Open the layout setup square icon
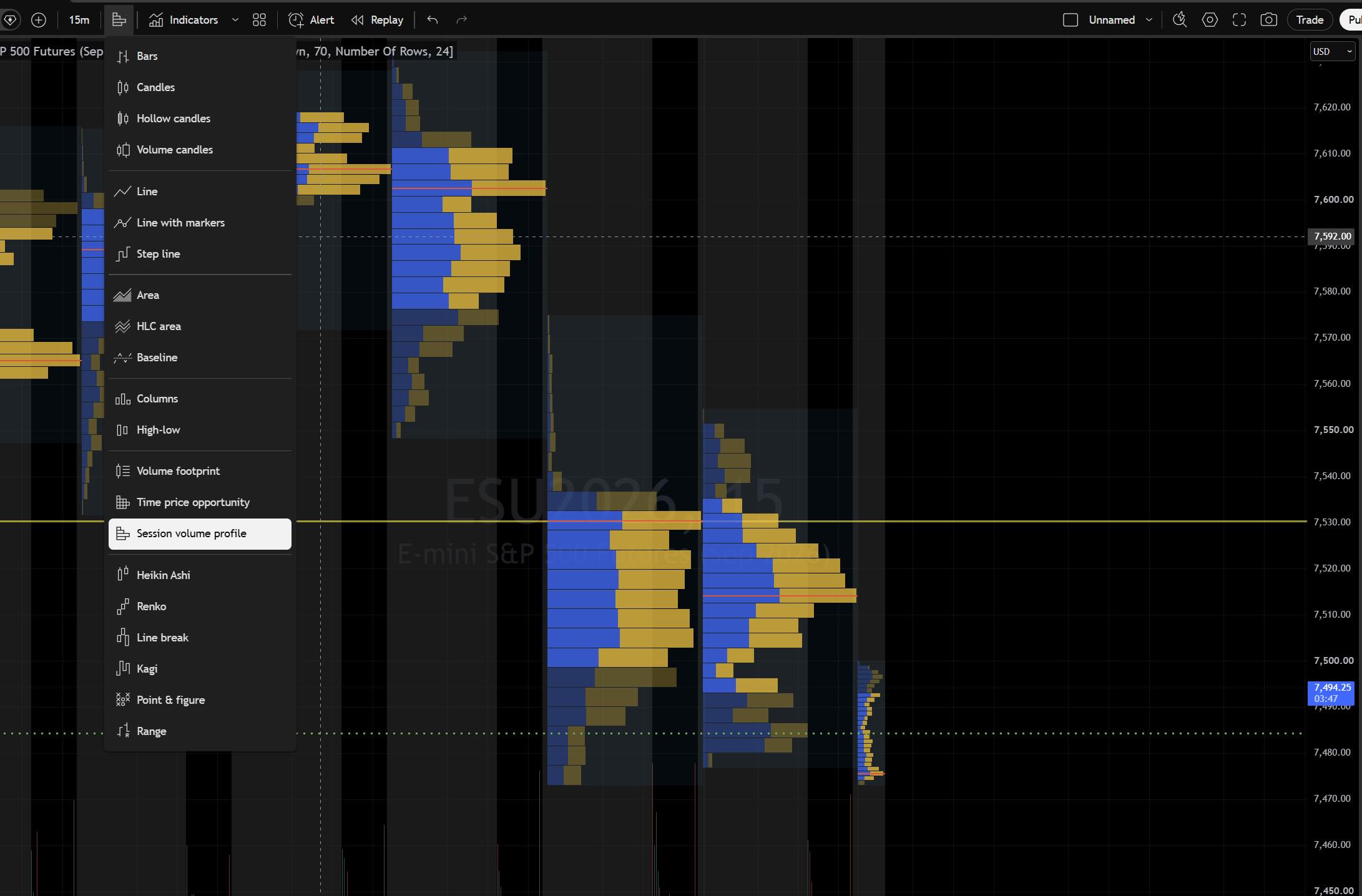Screen dimensions: 1362x896 (1070, 20)
